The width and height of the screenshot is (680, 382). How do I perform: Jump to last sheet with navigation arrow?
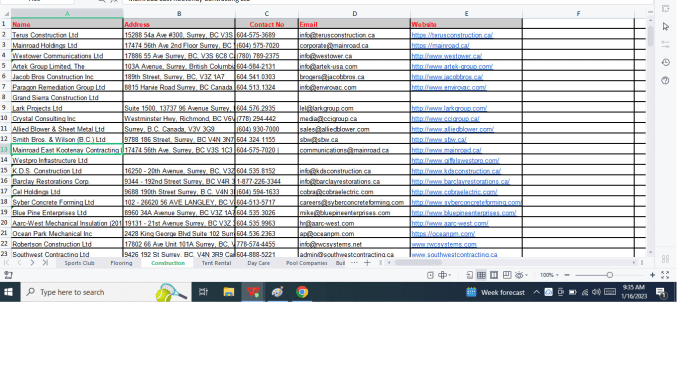click(45, 263)
